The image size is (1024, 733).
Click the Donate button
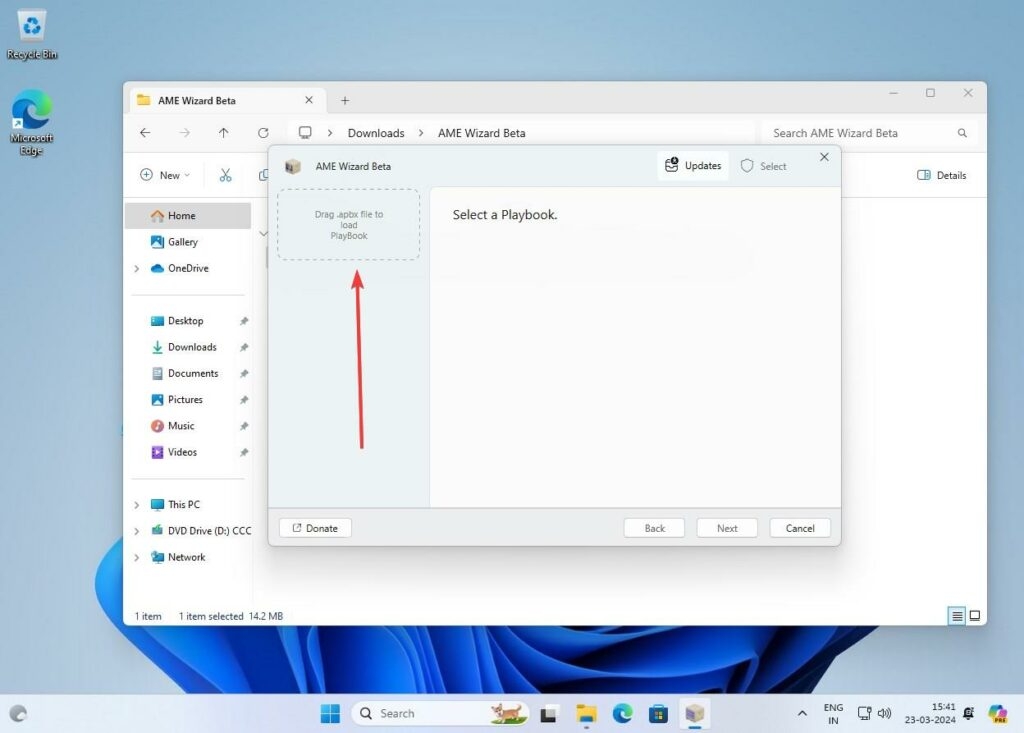[x=315, y=528]
